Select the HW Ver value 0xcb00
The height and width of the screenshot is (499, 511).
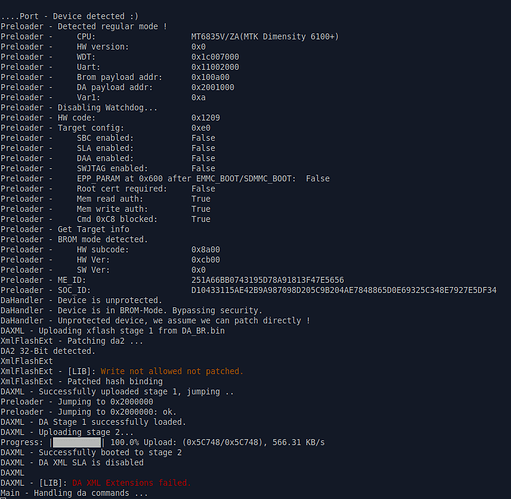pos(205,260)
